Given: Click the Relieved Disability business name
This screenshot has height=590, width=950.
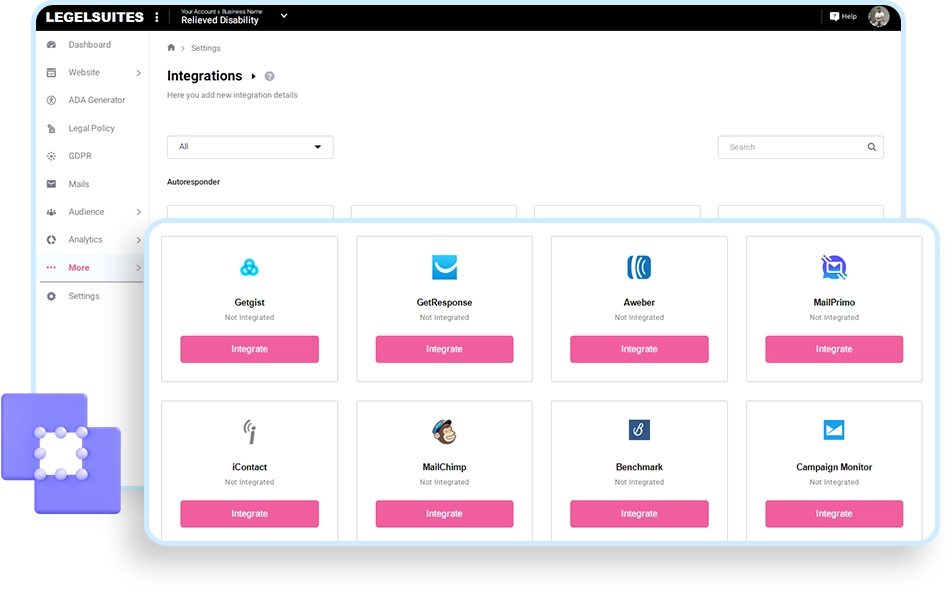Looking at the screenshot, I should [220, 20].
